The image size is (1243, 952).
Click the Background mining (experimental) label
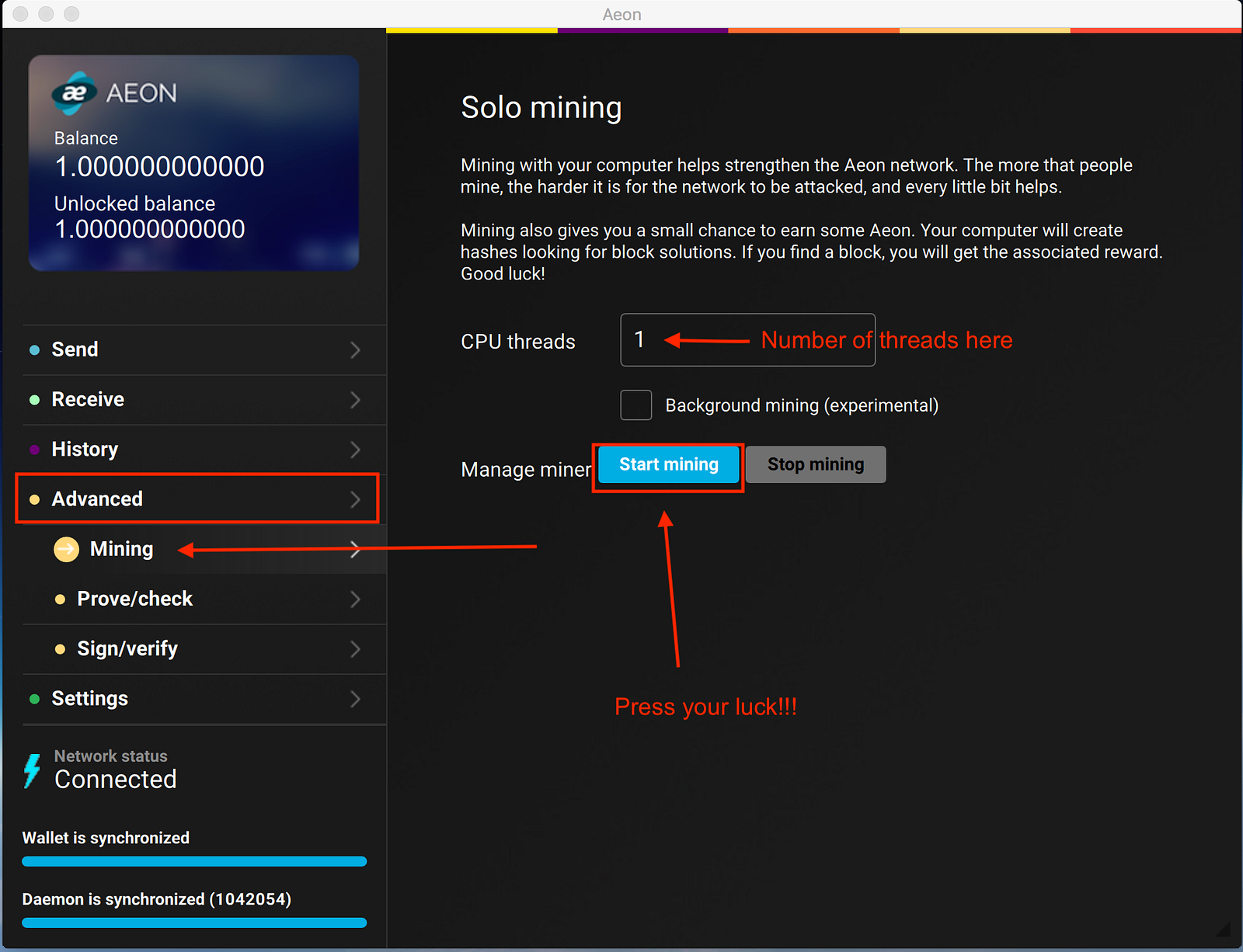[x=802, y=405]
